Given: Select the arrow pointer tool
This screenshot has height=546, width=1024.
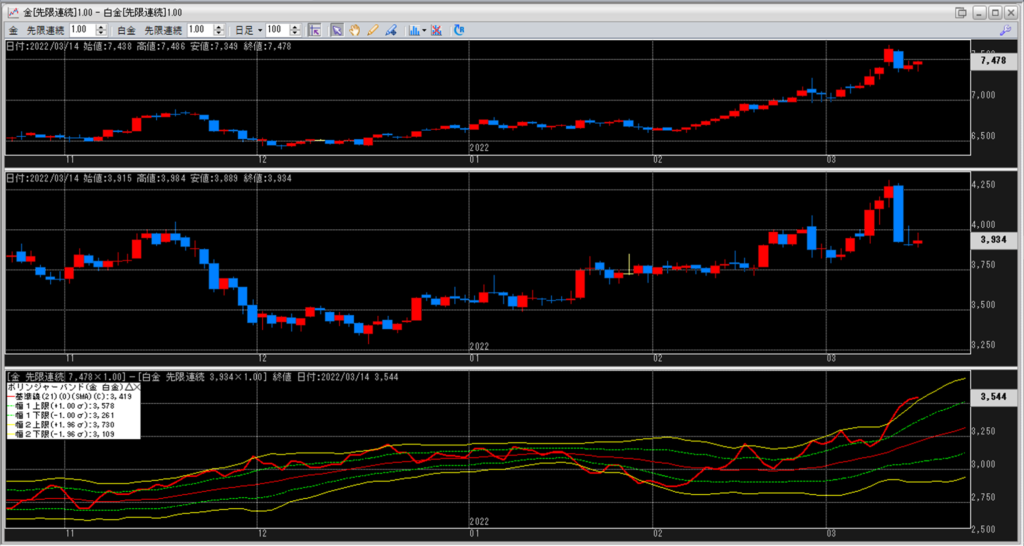Looking at the screenshot, I should 337,30.
